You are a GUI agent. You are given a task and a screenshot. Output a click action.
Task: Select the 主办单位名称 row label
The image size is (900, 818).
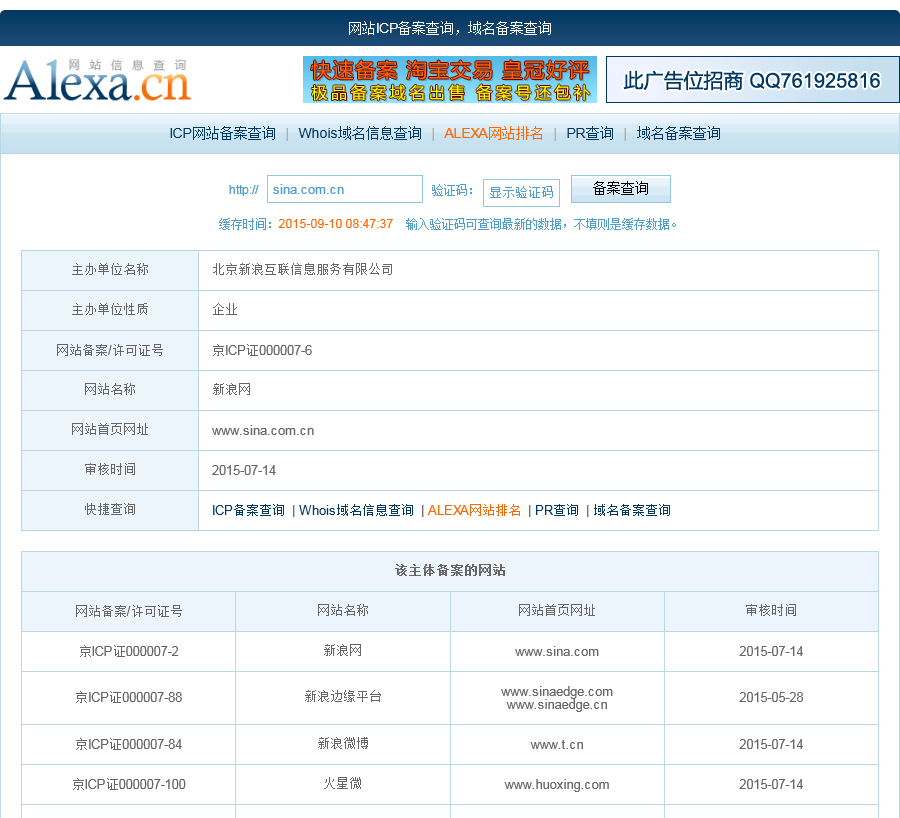[110, 270]
